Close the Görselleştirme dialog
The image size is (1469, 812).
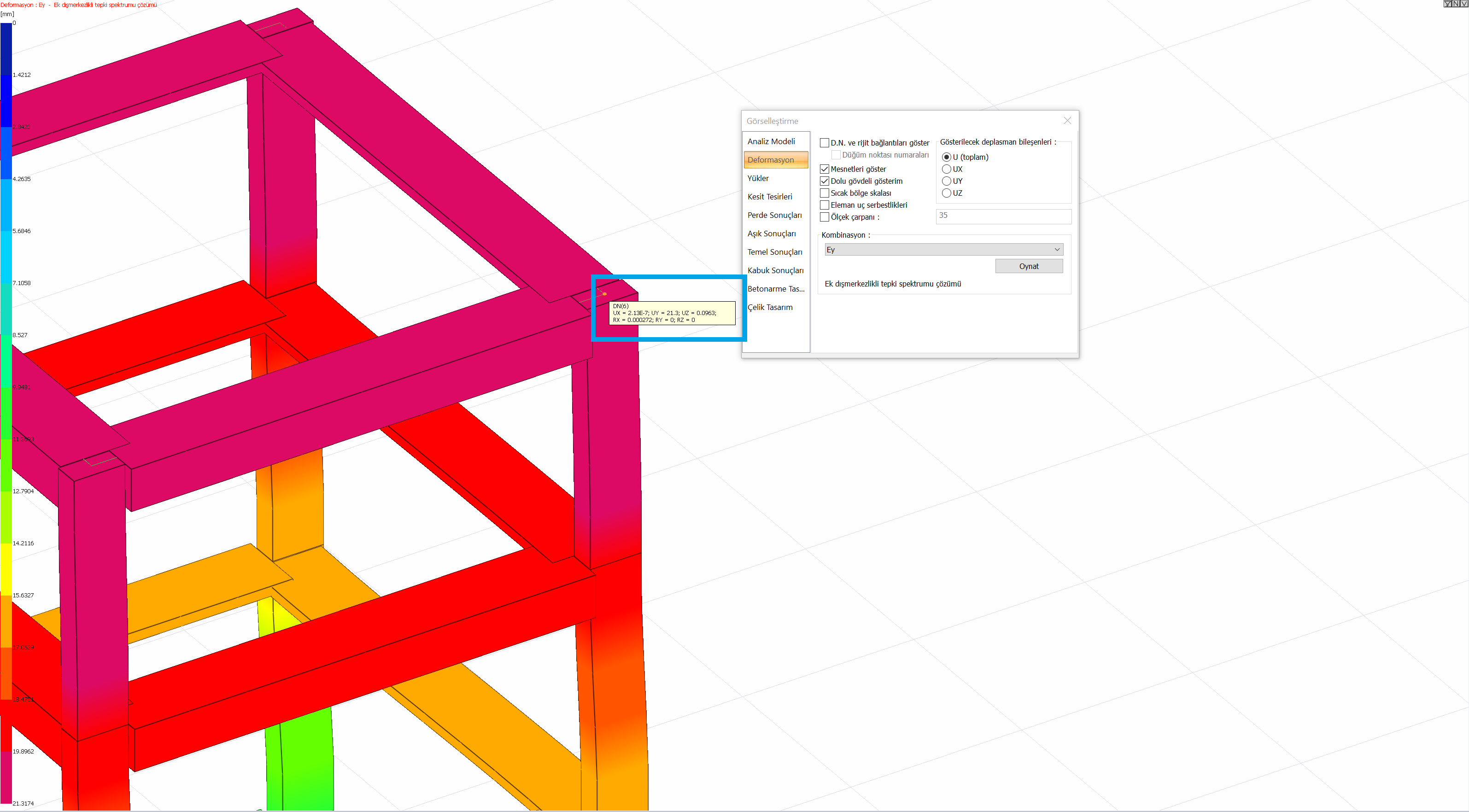click(x=1067, y=121)
